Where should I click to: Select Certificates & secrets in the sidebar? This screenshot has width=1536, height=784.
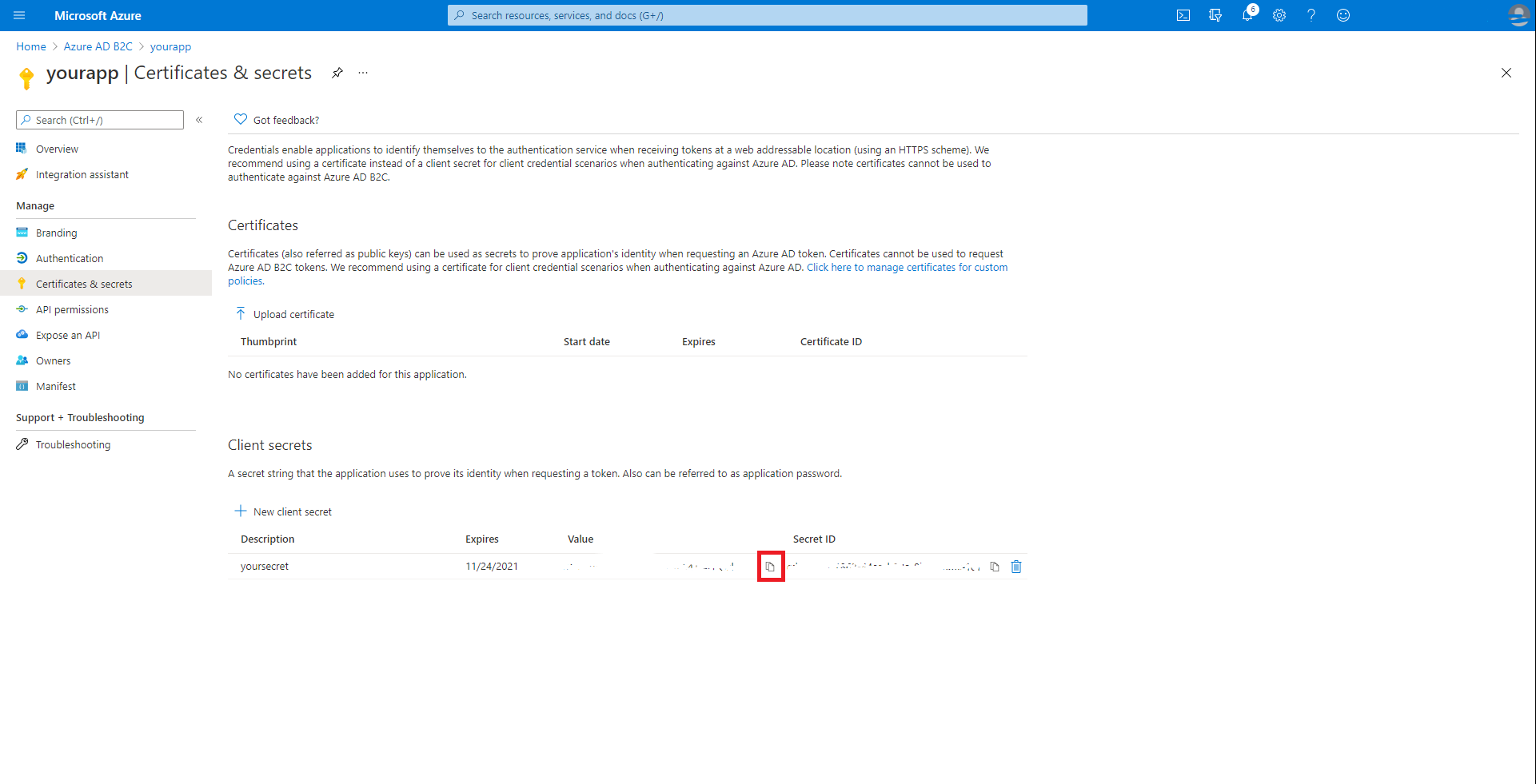point(106,284)
